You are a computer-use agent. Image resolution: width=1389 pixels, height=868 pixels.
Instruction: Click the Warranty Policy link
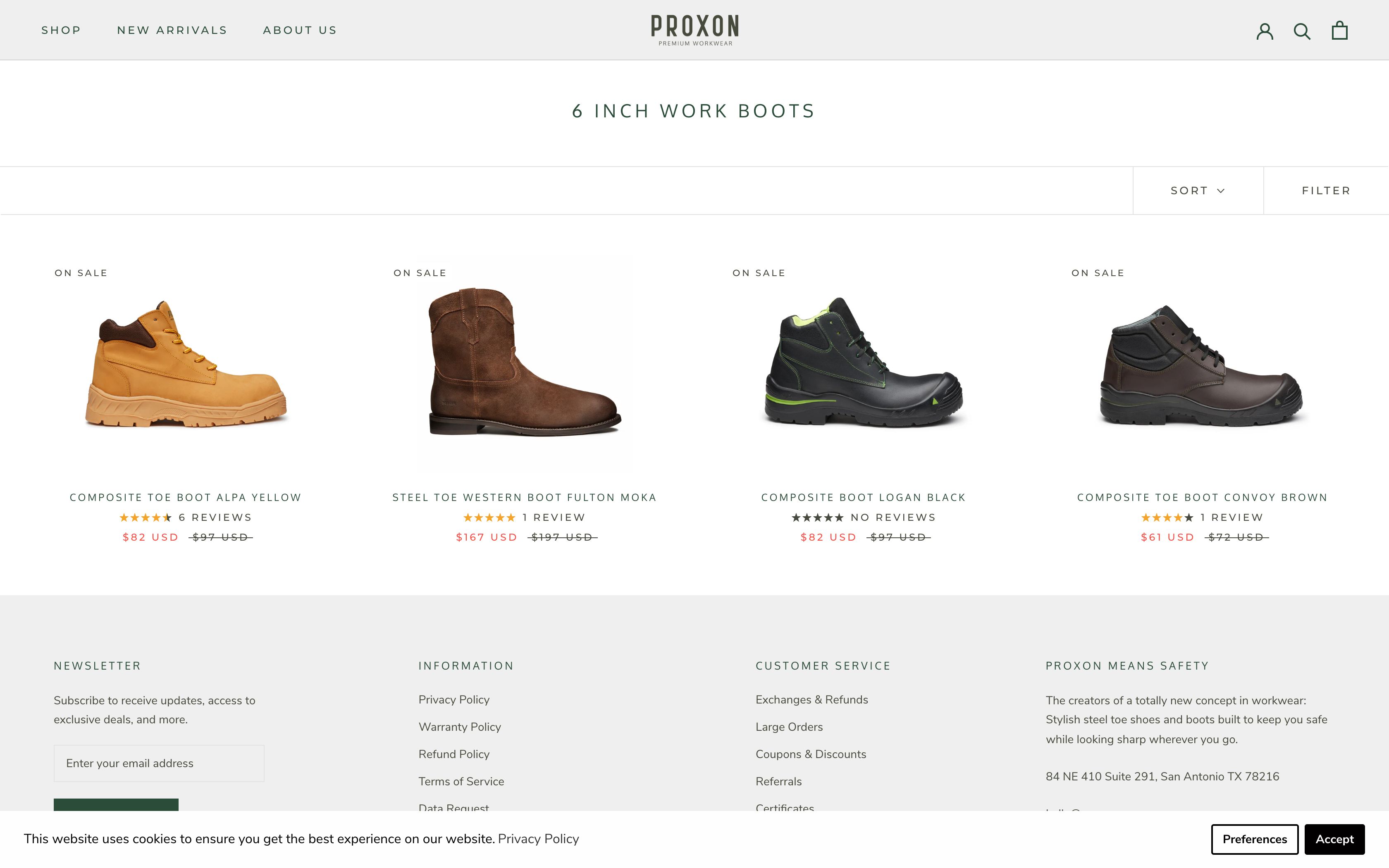[x=459, y=727]
